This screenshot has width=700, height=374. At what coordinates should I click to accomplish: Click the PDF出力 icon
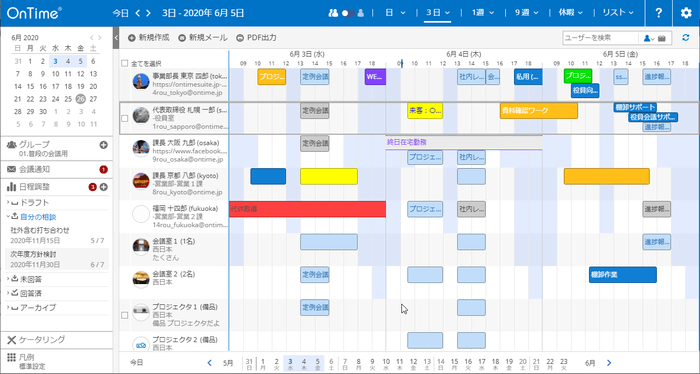click(x=240, y=38)
